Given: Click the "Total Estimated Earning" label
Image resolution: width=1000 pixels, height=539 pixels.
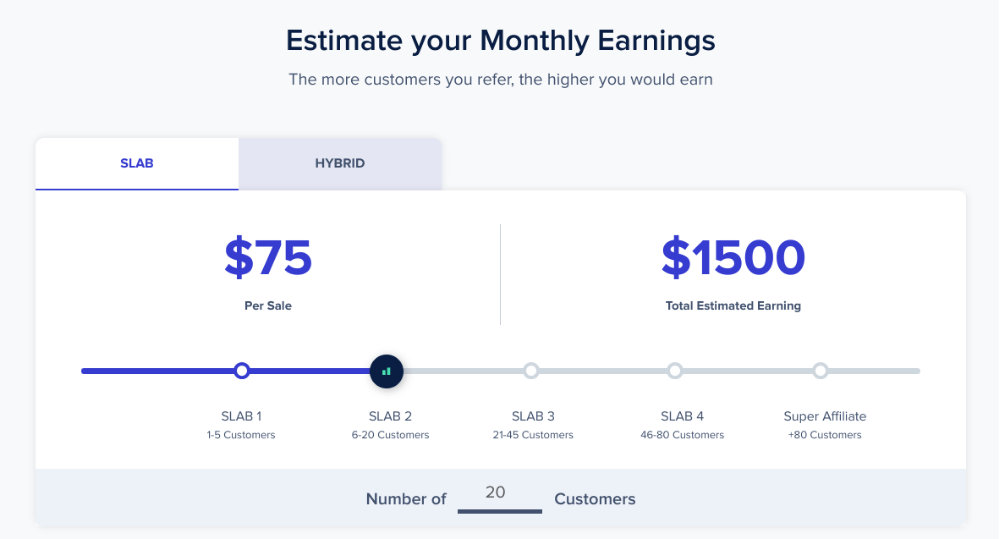Looking at the screenshot, I should point(733,306).
